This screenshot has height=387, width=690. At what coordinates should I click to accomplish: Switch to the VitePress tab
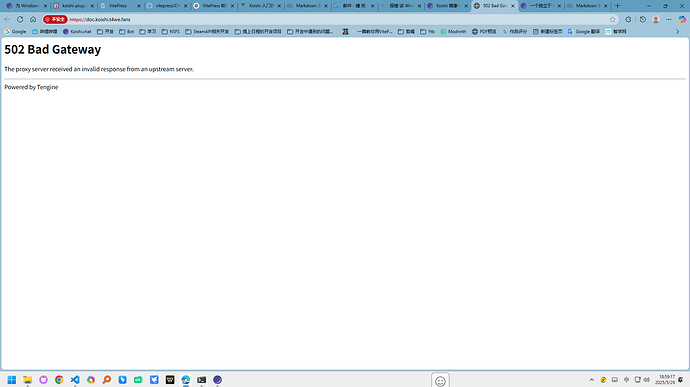click(117, 6)
